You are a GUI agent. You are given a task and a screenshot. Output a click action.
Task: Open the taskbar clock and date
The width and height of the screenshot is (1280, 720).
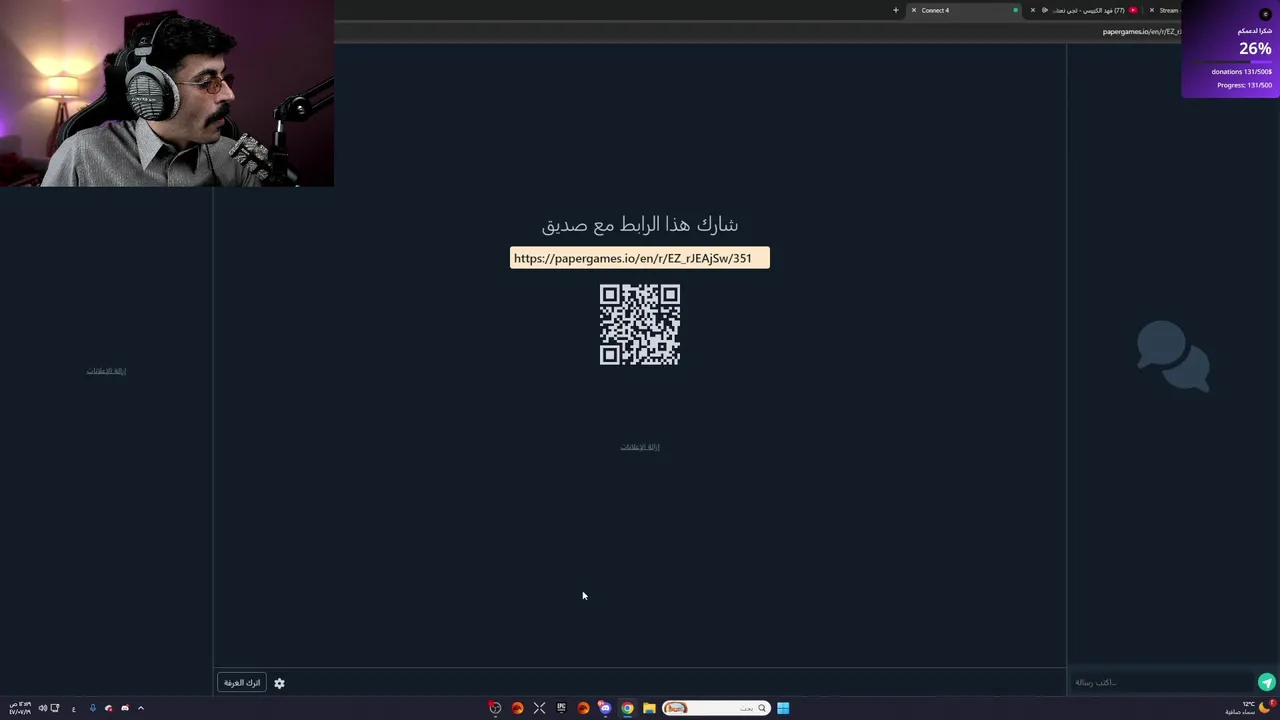pyautogui.click(x=20, y=708)
